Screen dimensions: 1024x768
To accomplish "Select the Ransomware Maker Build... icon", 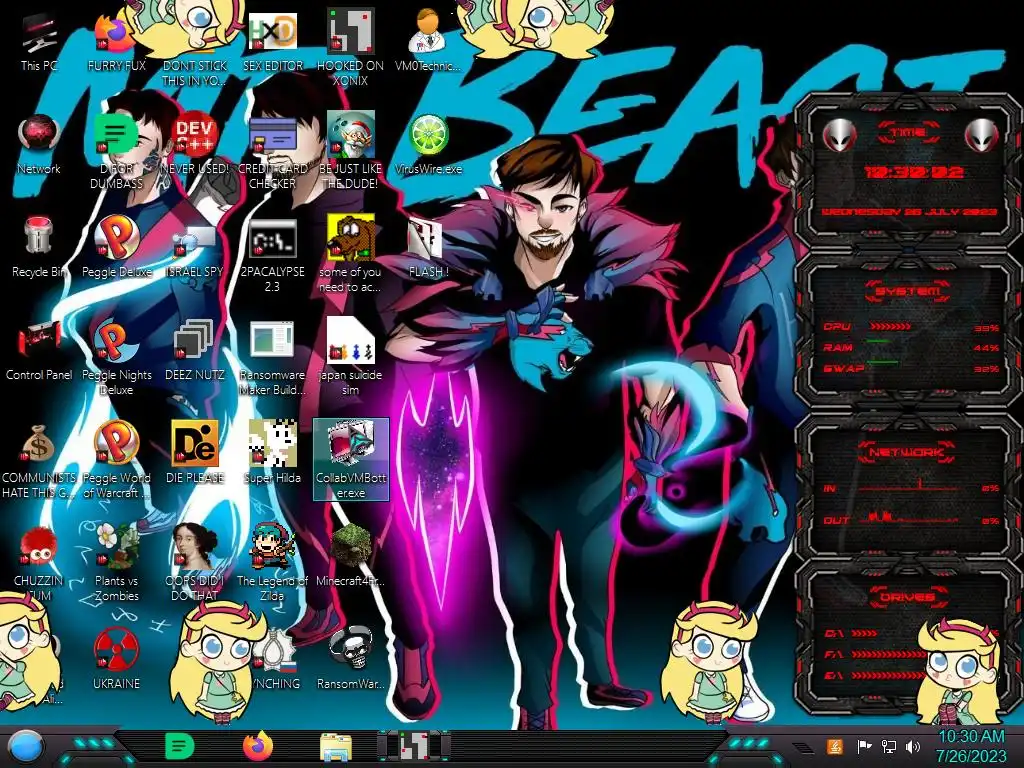I will [x=272, y=357].
